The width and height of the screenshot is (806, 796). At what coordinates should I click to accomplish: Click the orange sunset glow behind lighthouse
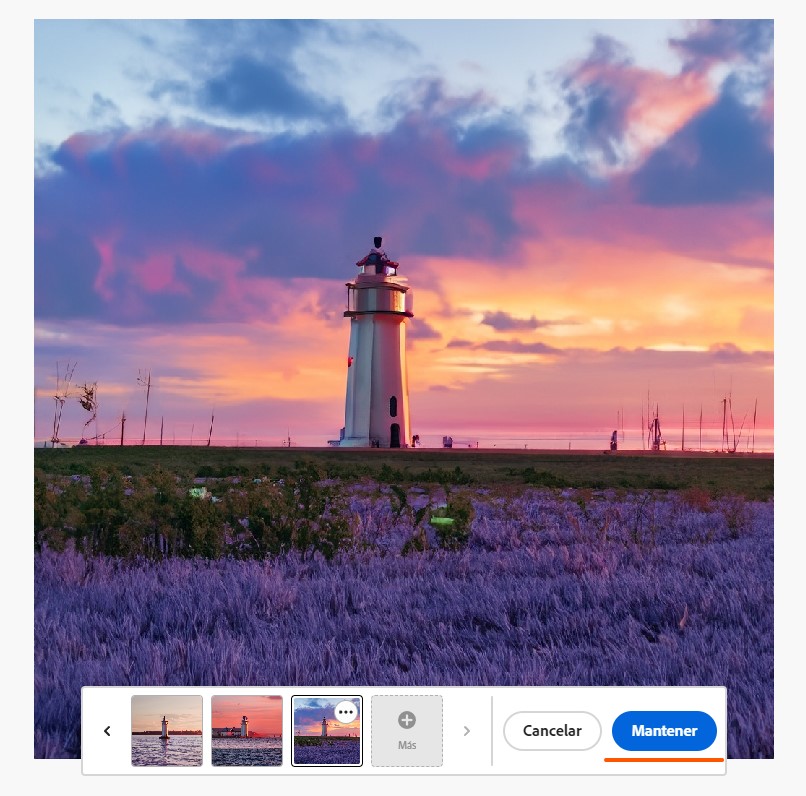pos(520,290)
